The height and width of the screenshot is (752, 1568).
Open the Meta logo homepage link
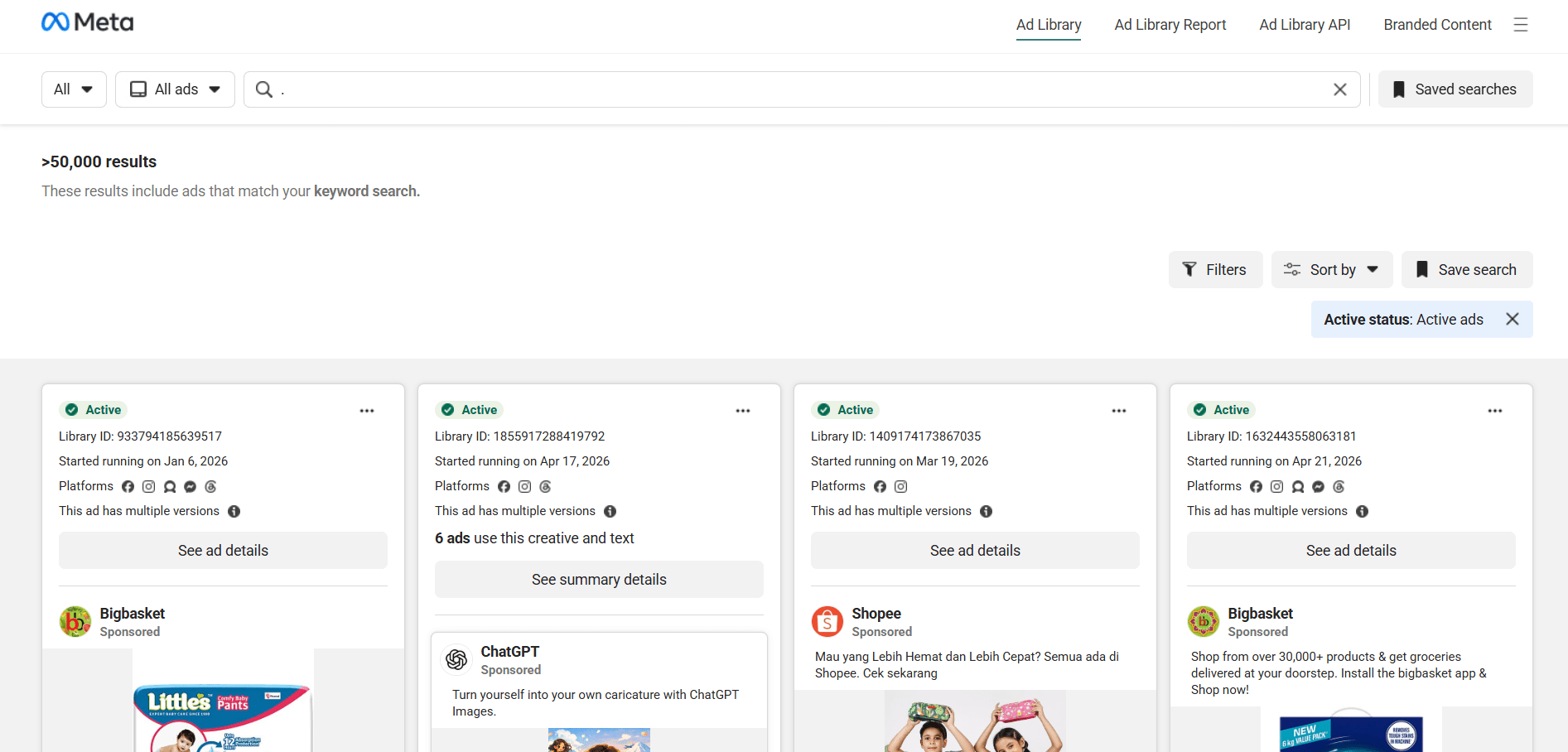87,22
